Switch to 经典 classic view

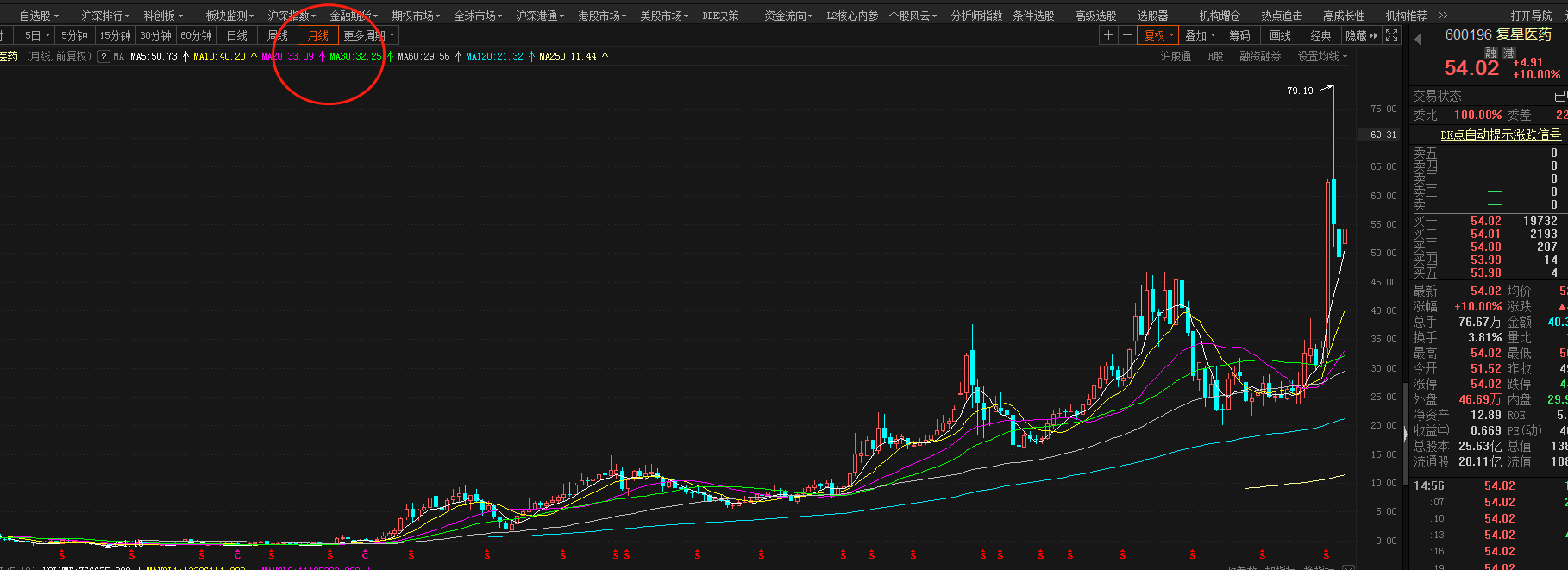click(x=1320, y=35)
